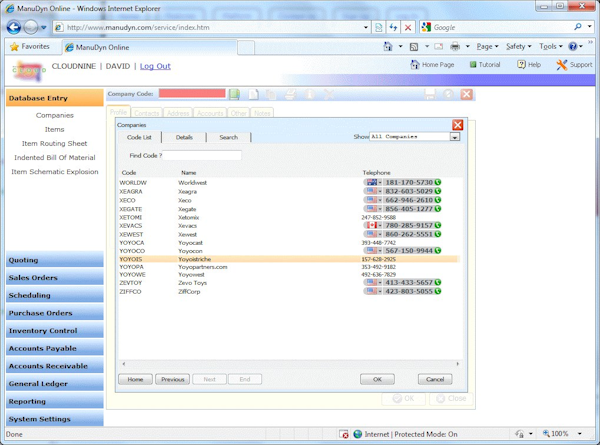Screen dimensions: 600x445
Task: Click the browser Back arrow button
Action: [x=14, y=27]
